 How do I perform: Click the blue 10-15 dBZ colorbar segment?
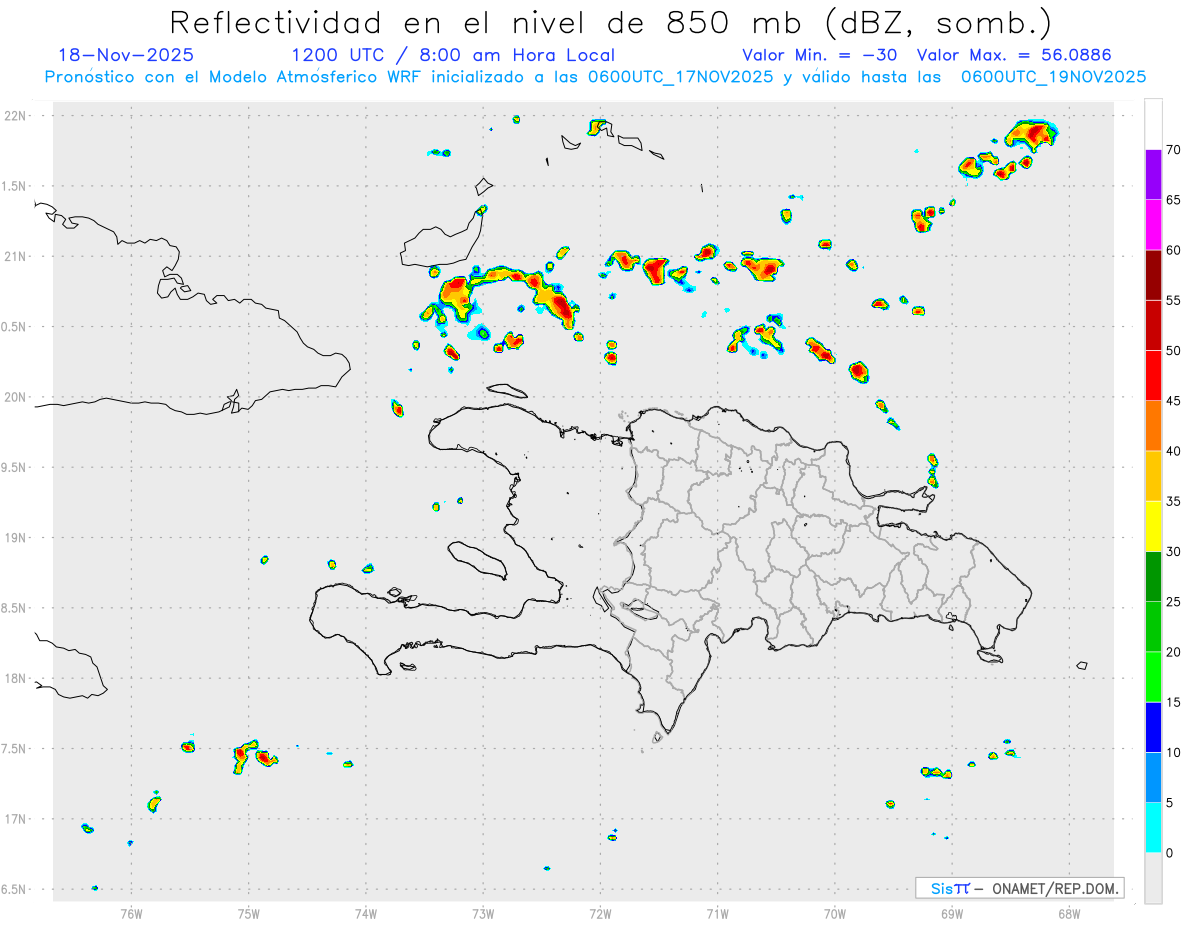[1153, 727]
